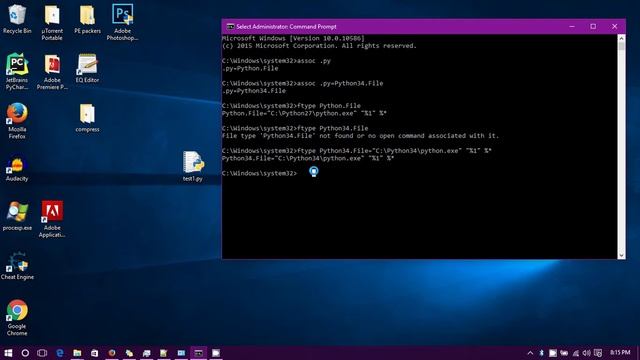The image size is (640, 360).
Task: Select the Adobe Premiere Pro desktop icon
Action: [x=52, y=72]
